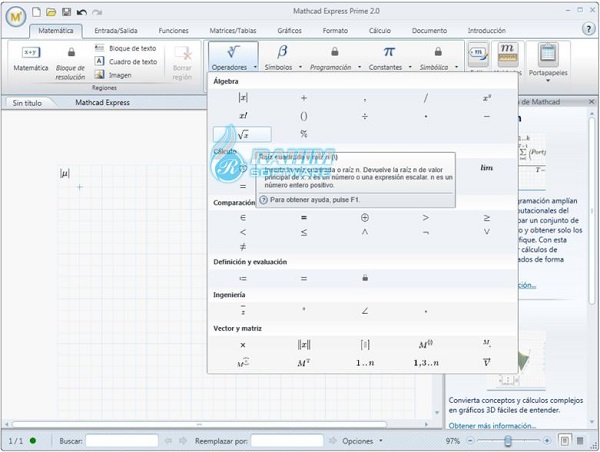
Task: Open the Formato ribbon tab
Action: tap(335, 31)
